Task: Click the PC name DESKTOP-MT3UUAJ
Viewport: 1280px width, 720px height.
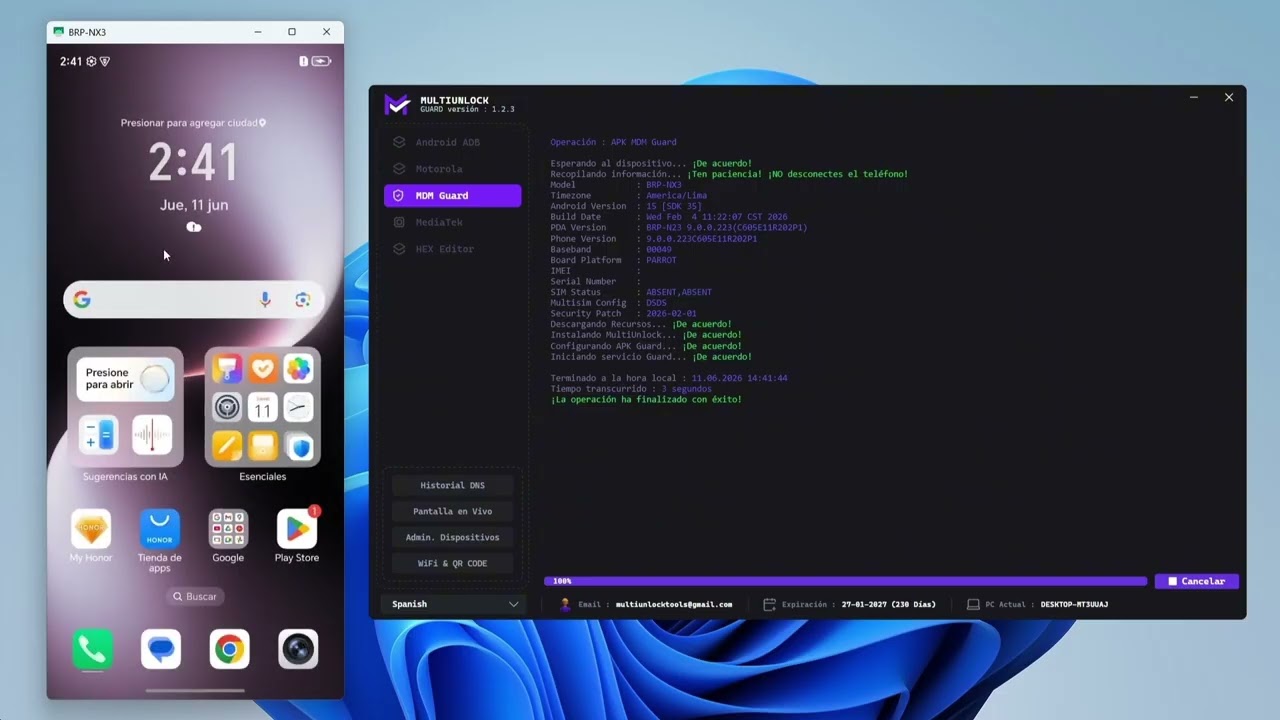Action: [x=1074, y=604]
